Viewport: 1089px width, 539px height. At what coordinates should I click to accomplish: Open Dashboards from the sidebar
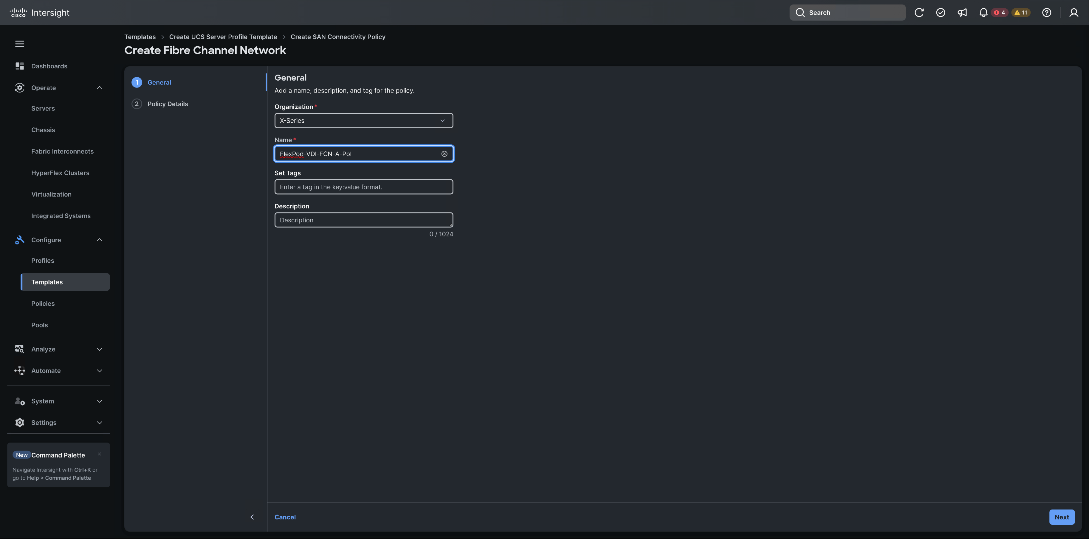point(49,66)
